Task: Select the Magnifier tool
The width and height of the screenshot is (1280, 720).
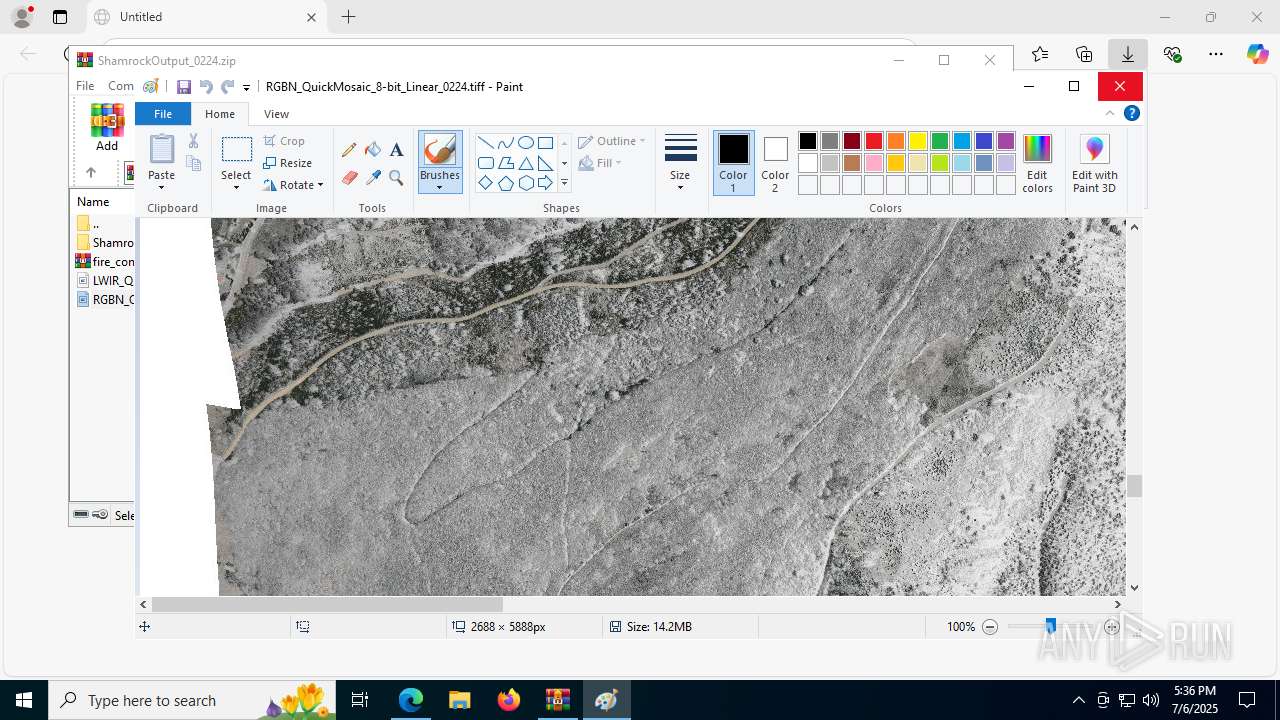Action: pyautogui.click(x=396, y=178)
